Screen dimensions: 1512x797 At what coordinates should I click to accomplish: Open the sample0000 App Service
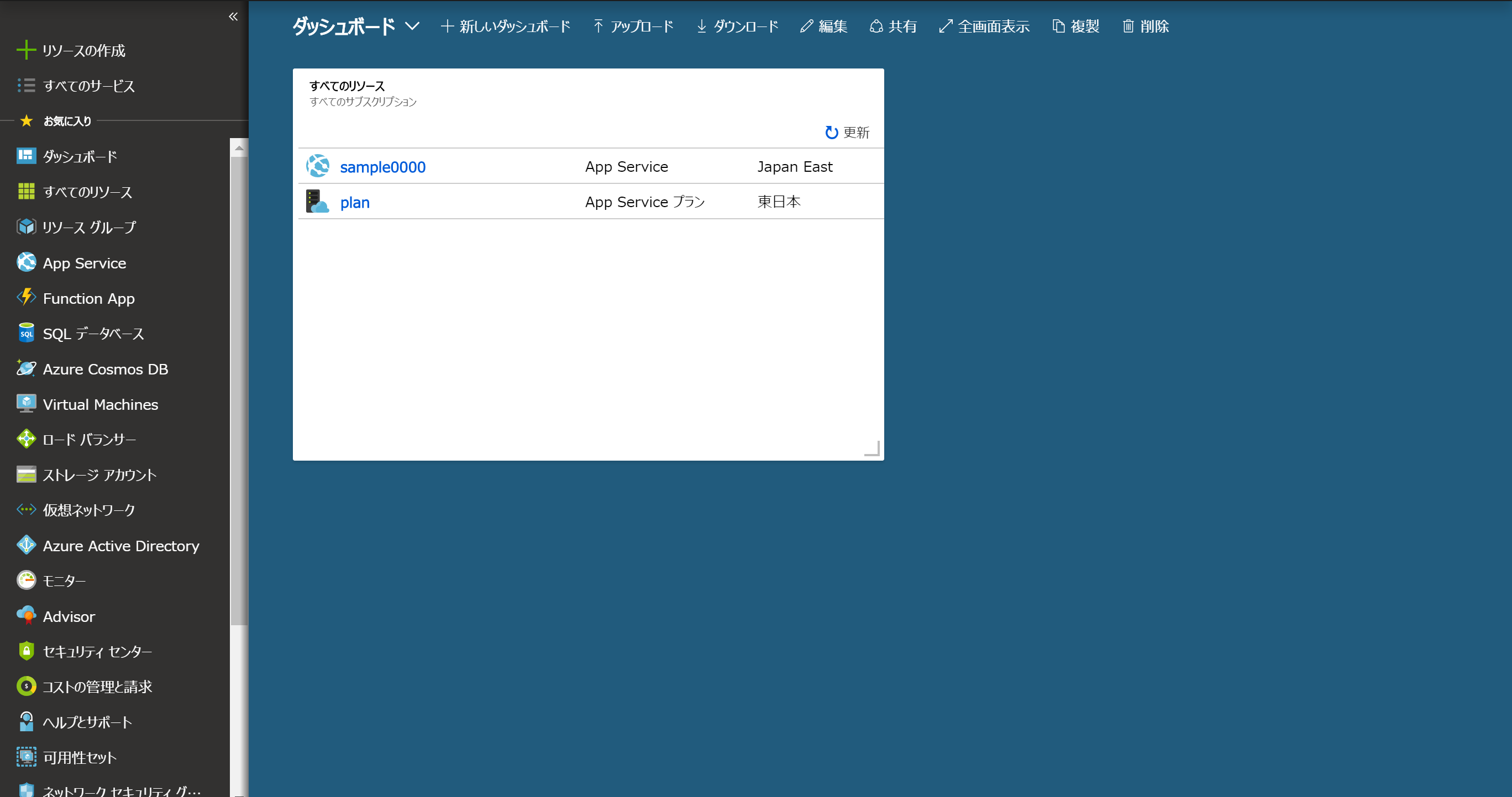tap(382, 167)
